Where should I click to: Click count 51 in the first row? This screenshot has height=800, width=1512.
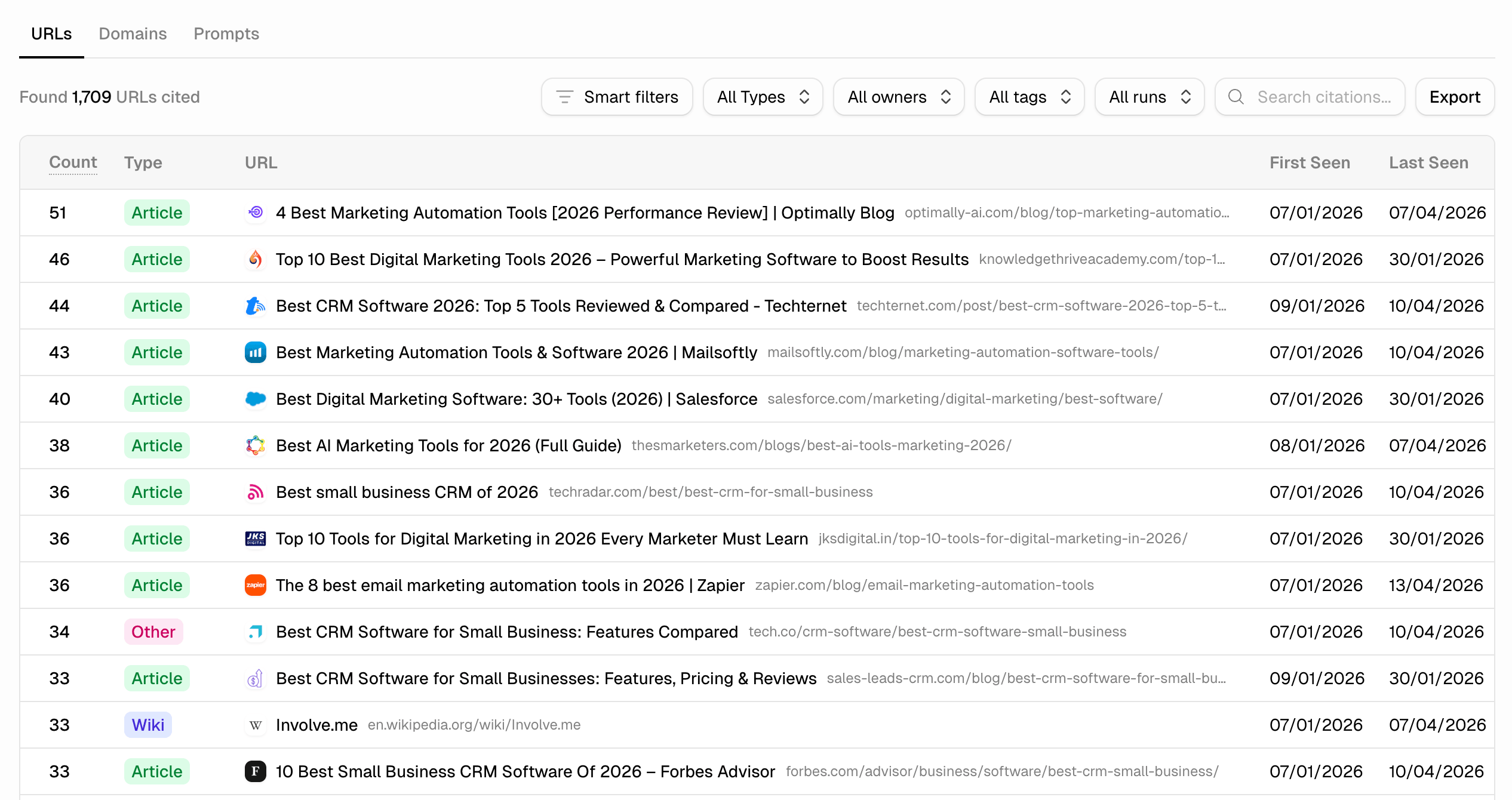58,213
